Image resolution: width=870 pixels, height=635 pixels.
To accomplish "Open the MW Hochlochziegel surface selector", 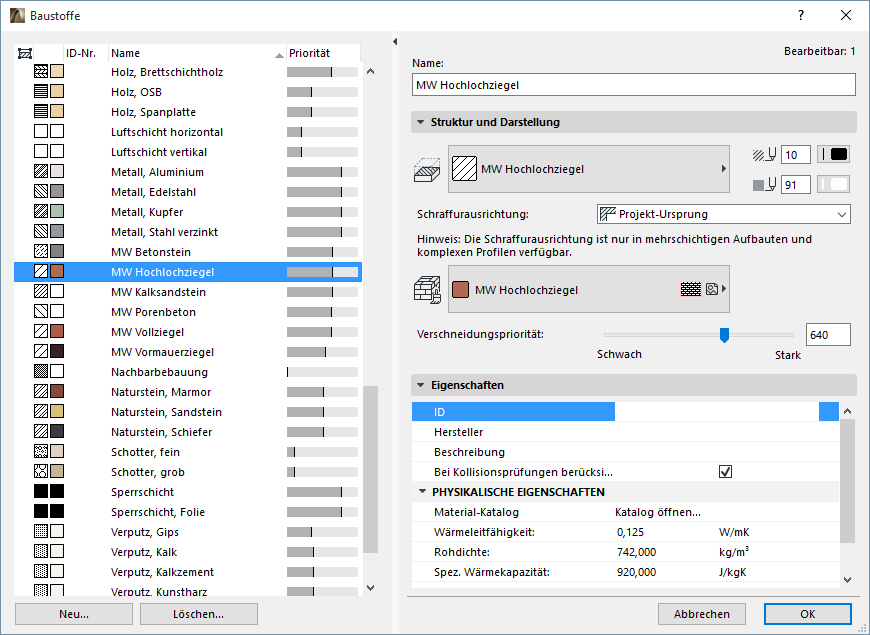I will 589,289.
